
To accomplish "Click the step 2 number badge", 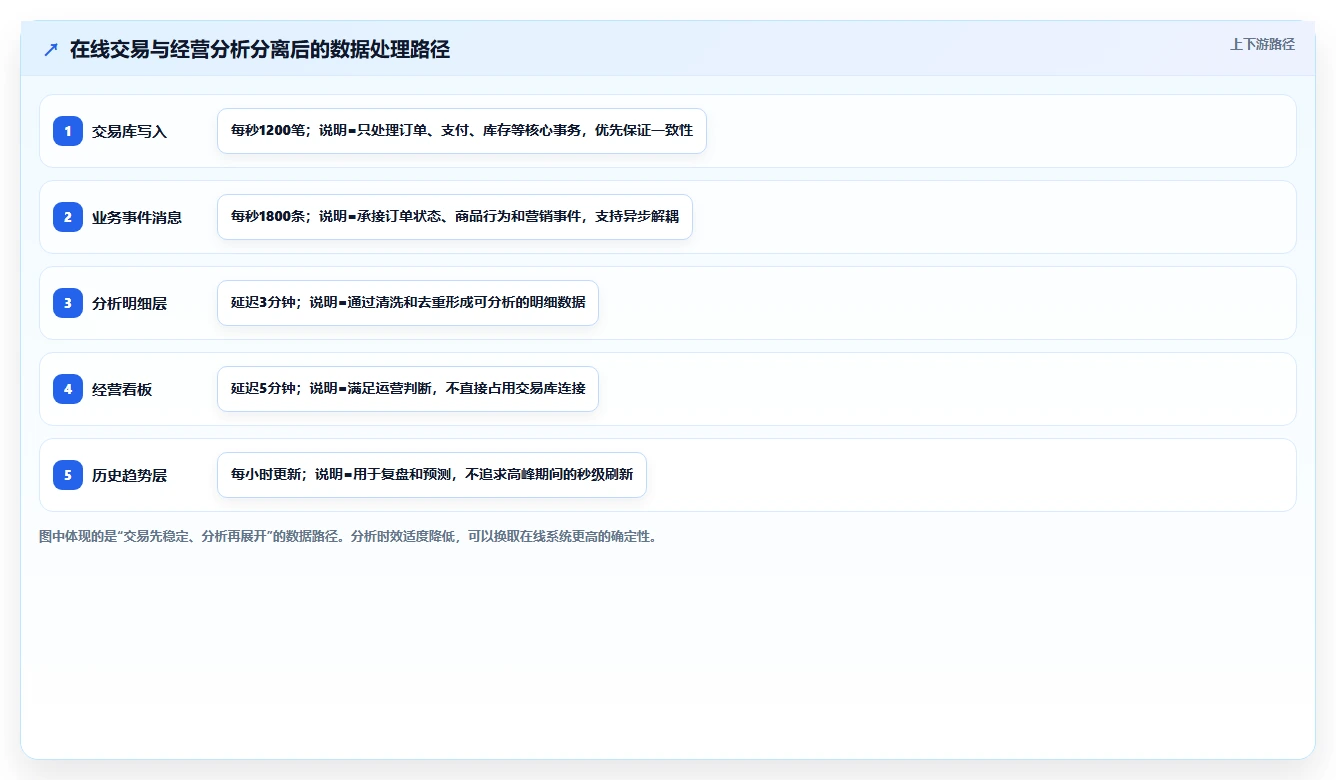I will pyautogui.click(x=68, y=217).
